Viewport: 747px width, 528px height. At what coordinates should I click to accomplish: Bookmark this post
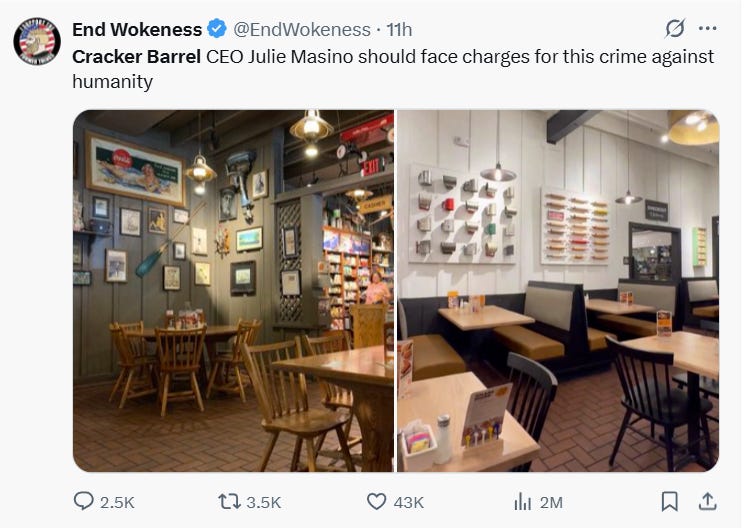[x=670, y=501]
